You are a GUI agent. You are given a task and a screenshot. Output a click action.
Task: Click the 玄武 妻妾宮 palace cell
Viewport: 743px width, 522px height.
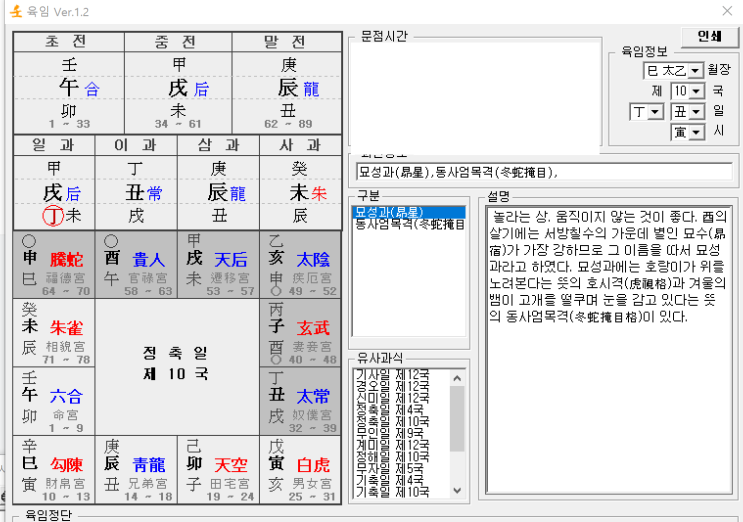point(300,333)
